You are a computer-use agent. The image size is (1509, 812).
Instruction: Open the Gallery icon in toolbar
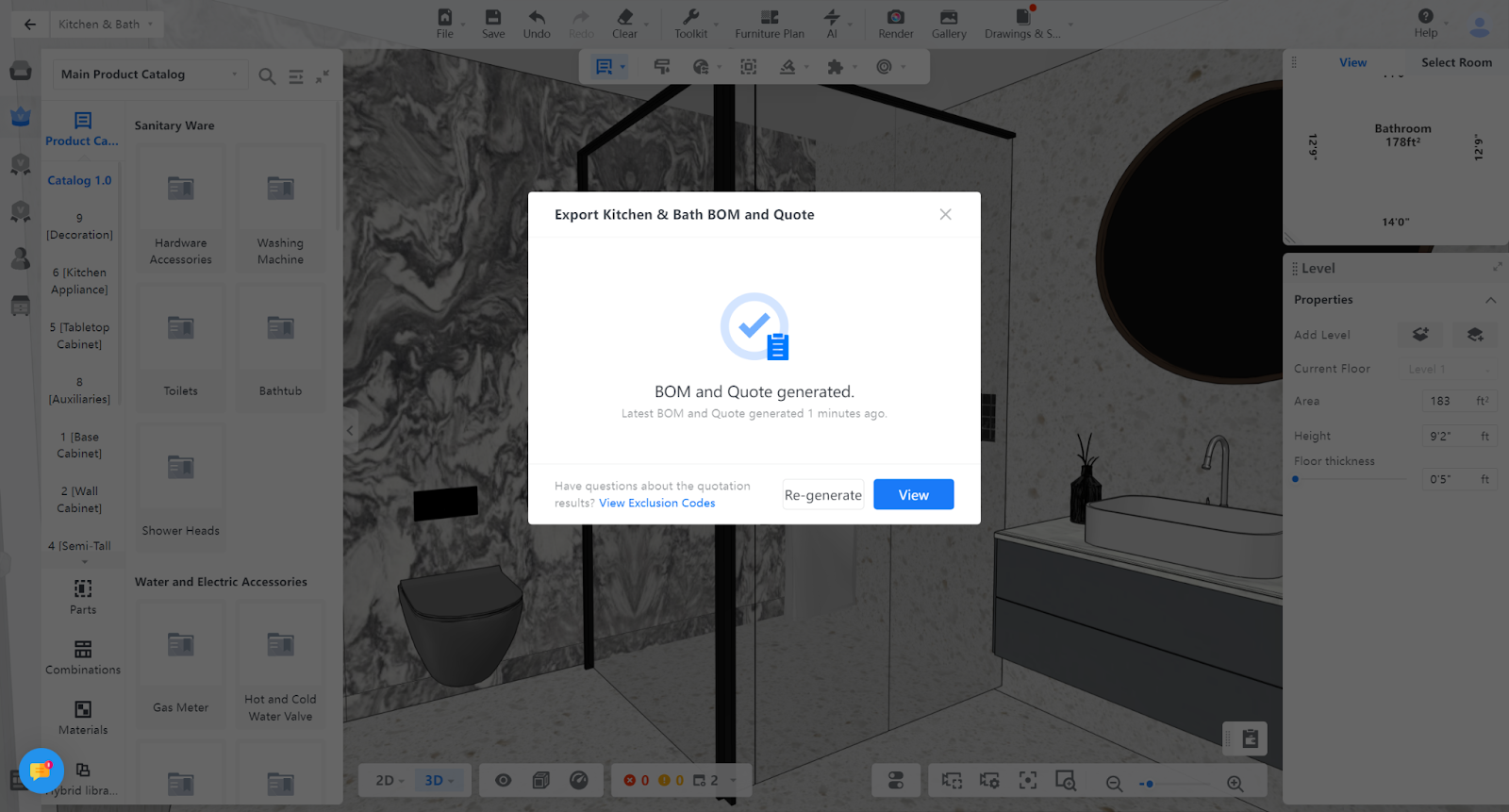pos(949,18)
